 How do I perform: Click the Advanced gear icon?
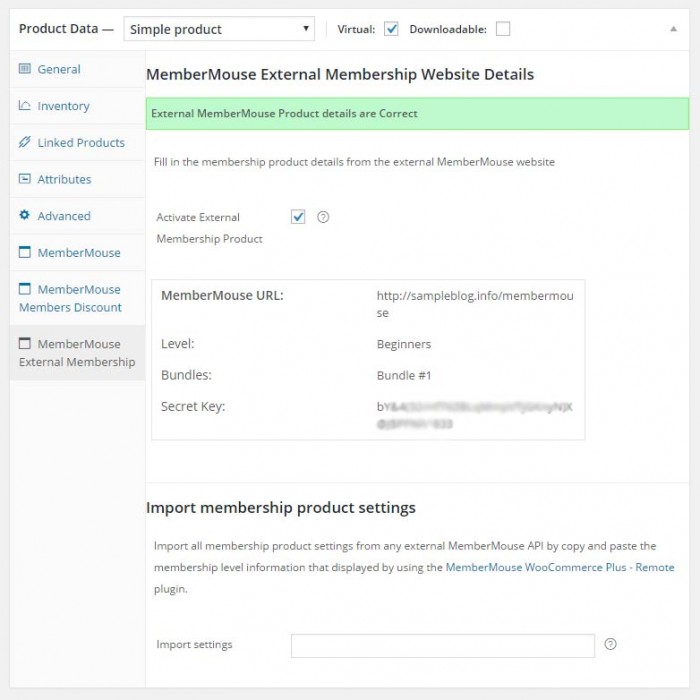(x=25, y=216)
